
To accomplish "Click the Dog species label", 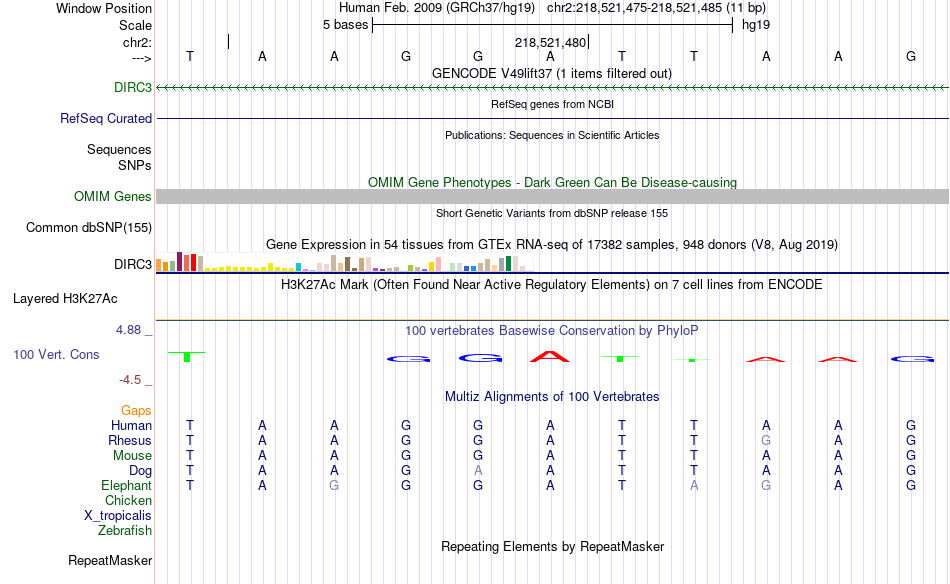I will pyautogui.click(x=140, y=470).
